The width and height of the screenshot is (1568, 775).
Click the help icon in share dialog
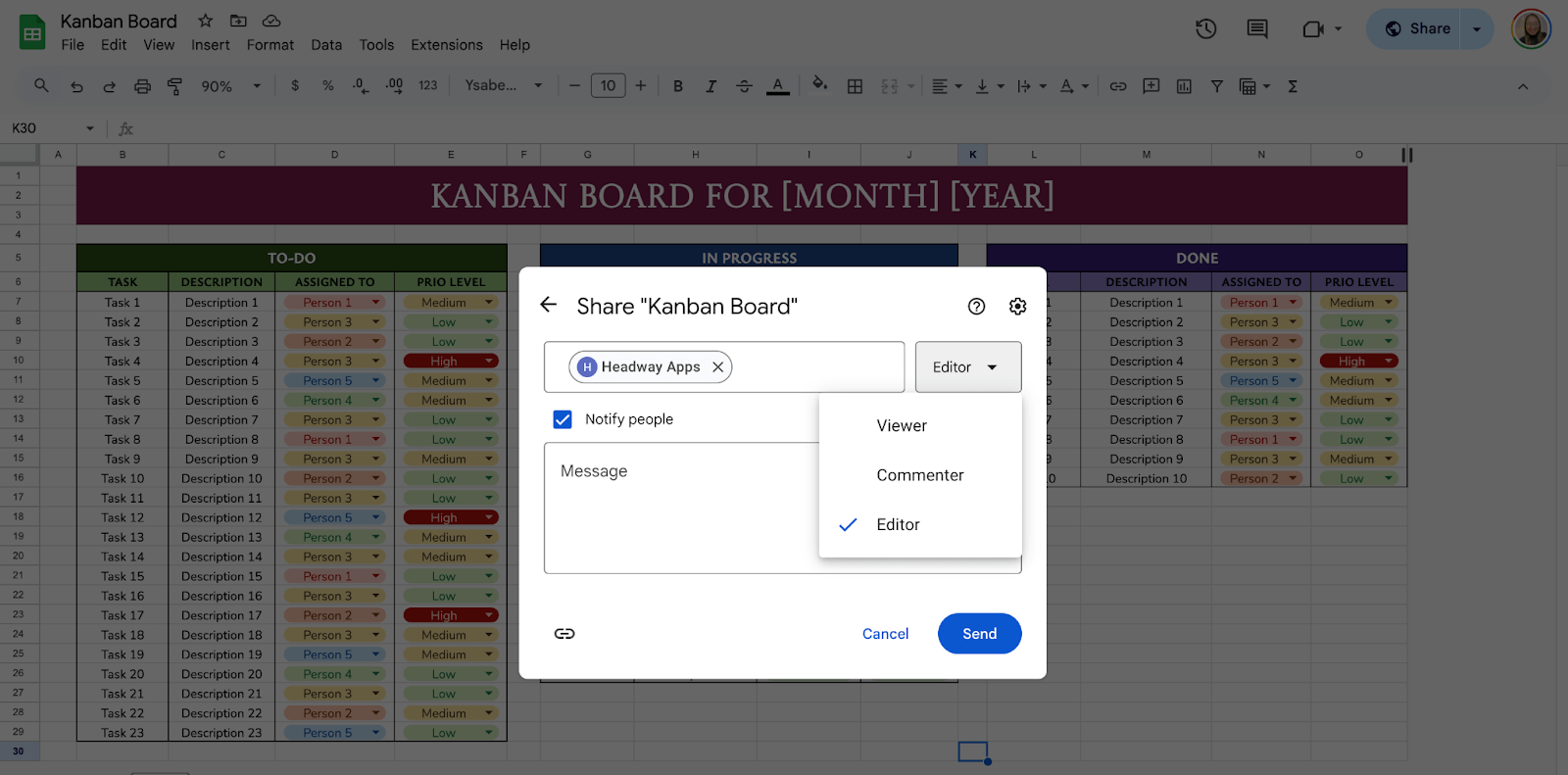[x=976, y=307]
